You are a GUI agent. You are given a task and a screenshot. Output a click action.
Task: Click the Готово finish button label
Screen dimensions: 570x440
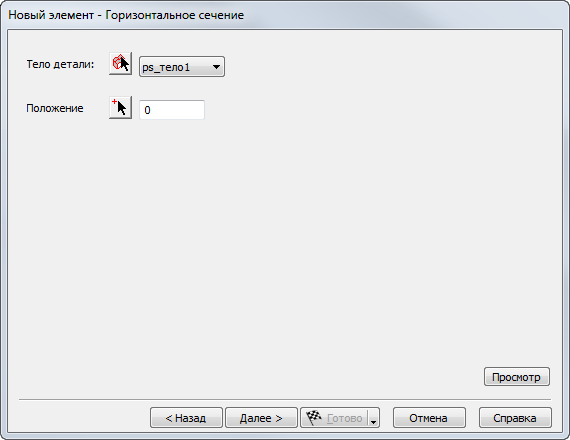pyautogui.click(x=344, y=418)
